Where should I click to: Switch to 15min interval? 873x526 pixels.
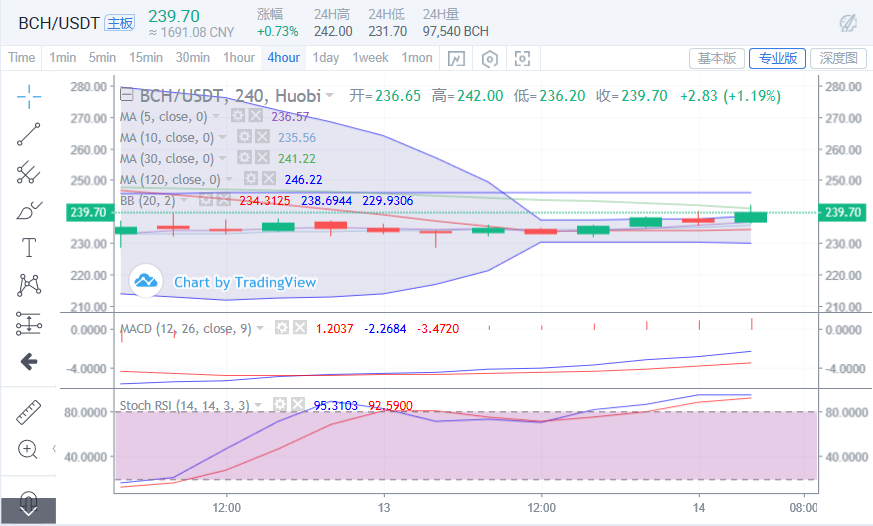click(x=146, y=58)
